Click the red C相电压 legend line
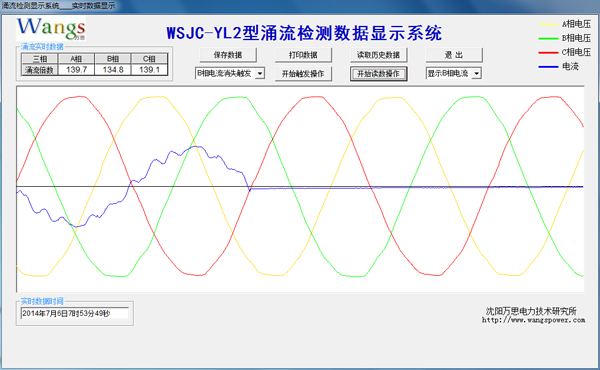 548,52
